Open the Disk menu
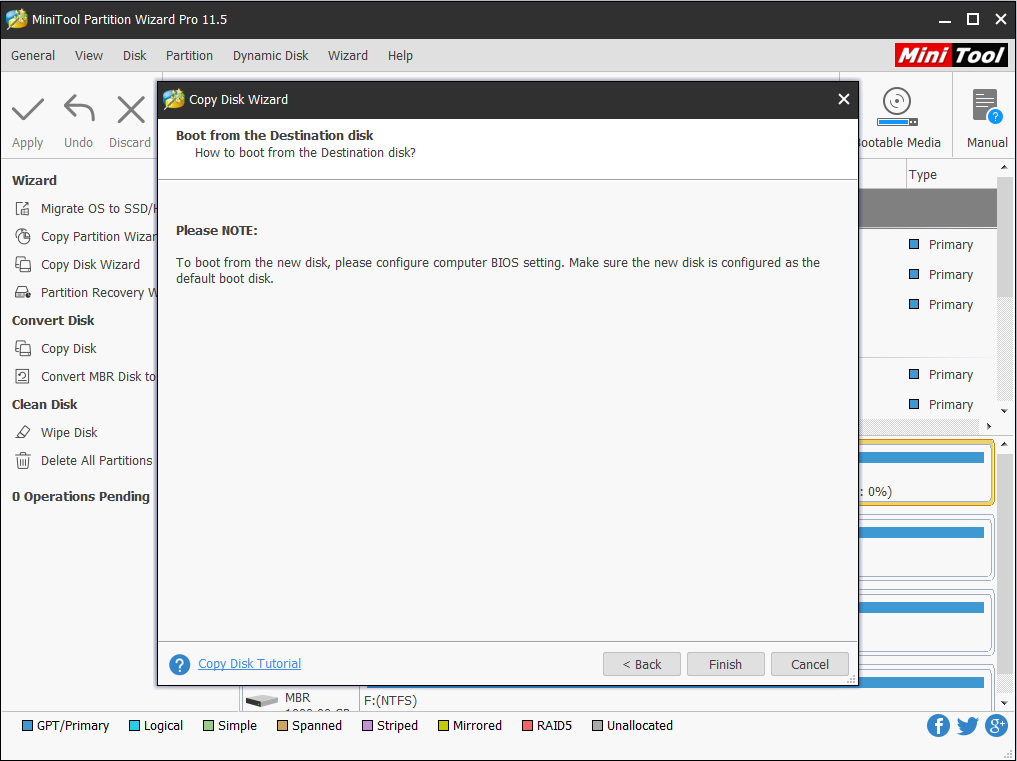The width and height of the screenshot is (1017, 761). tap(135, 56)
